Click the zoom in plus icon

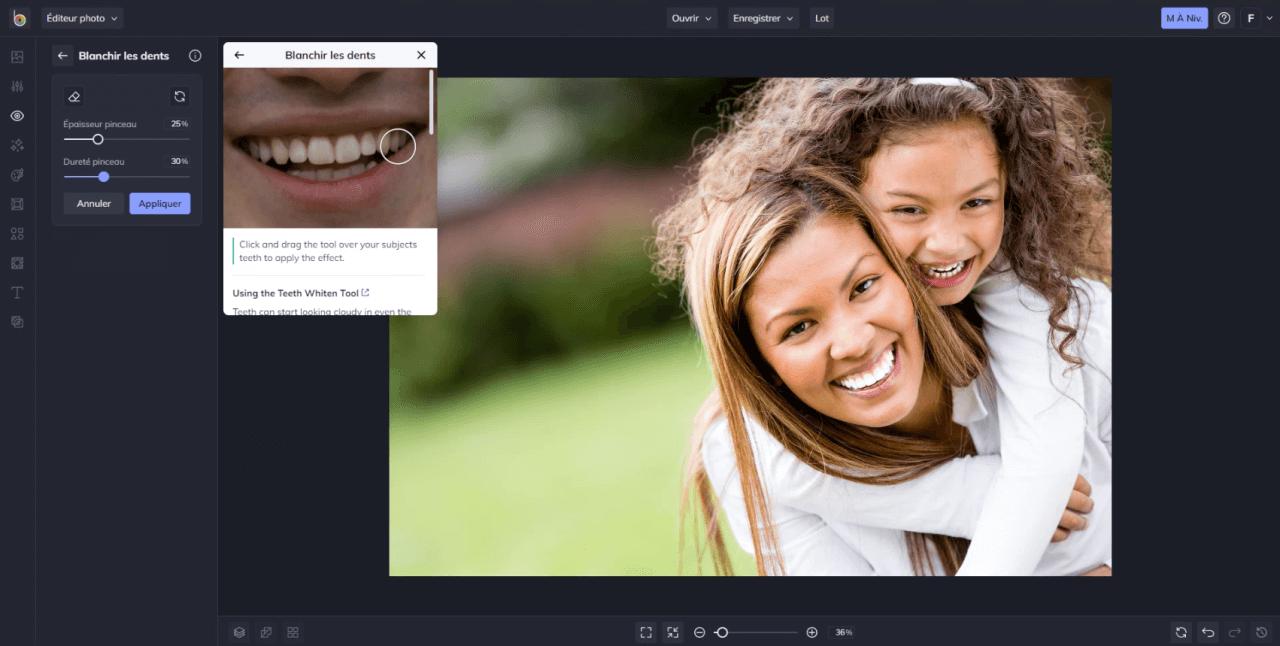click(812, 632)
